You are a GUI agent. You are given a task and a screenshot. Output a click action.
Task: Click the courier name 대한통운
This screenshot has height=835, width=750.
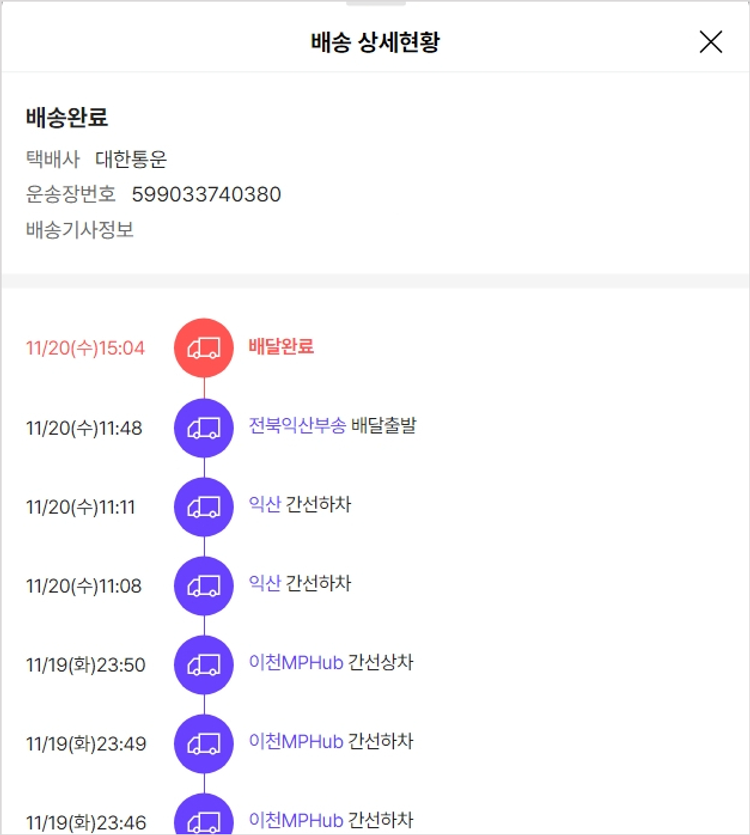[x=131, y=159]
